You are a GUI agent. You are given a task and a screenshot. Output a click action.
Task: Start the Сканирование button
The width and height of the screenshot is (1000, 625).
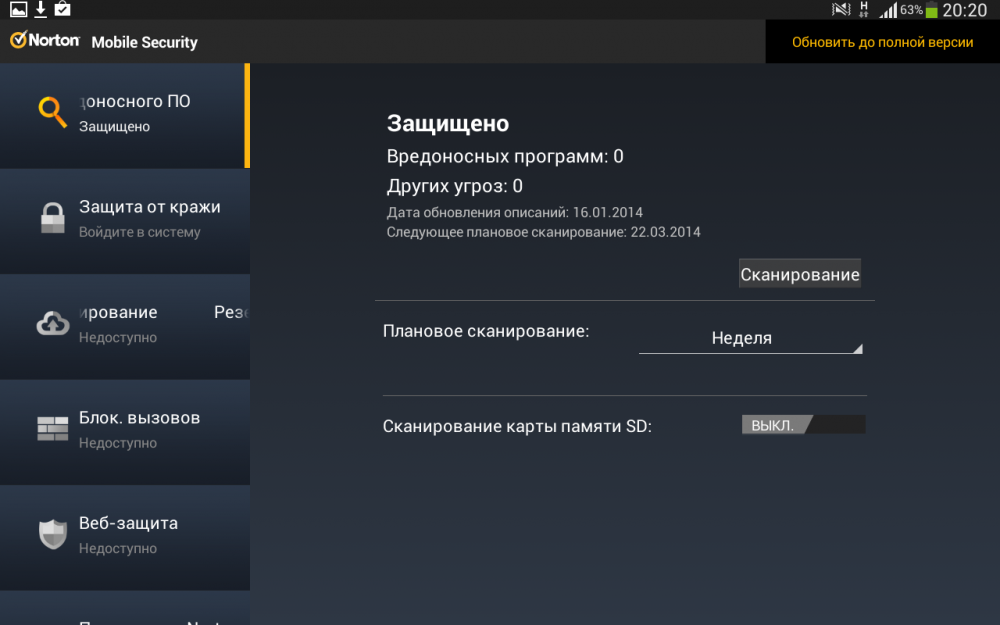(x=800, y=274)
